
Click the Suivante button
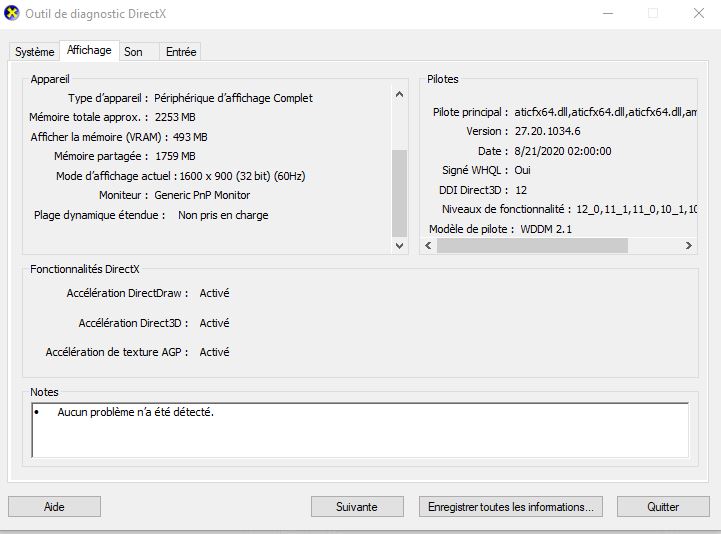pos(357,506)
